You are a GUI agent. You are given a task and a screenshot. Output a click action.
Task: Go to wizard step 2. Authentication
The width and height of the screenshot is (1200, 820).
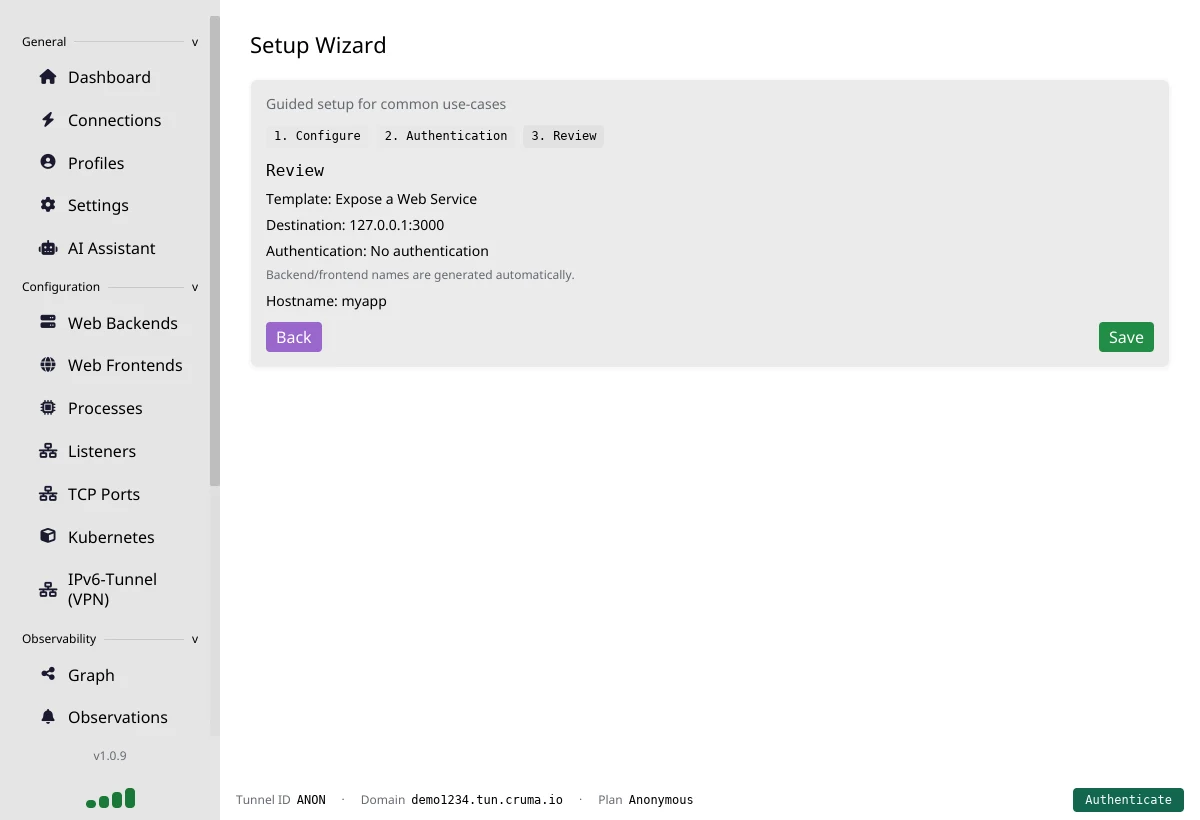(446, 136)
